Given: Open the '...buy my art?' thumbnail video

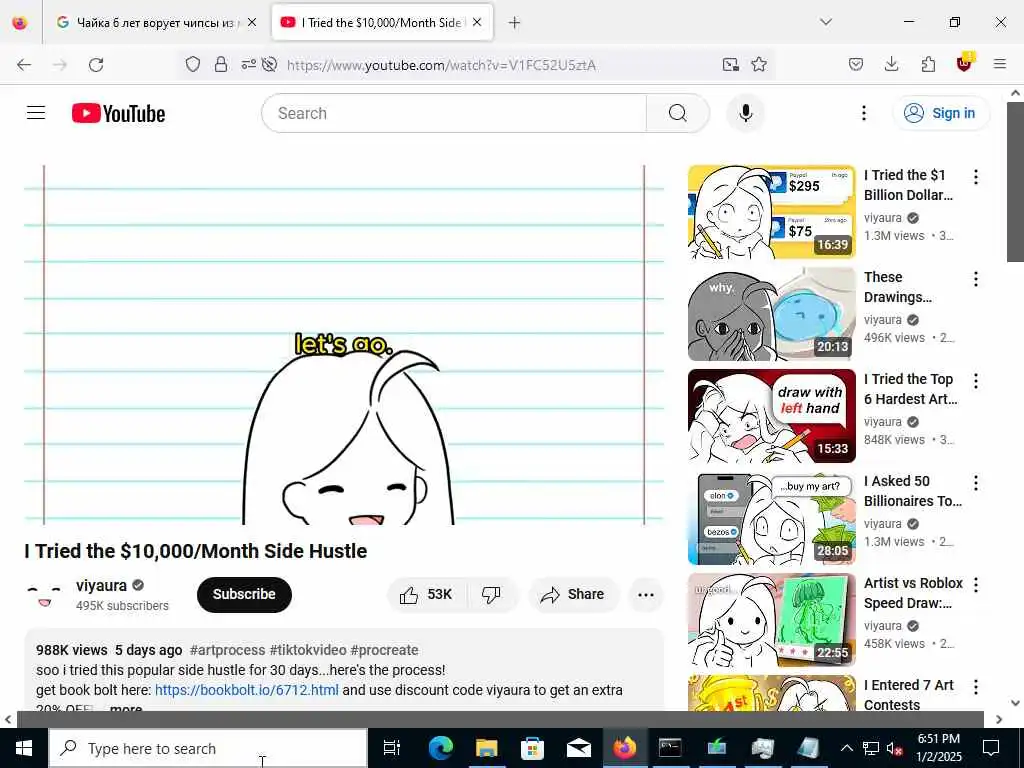Looking at the screenshot, I should pos(771,518).
